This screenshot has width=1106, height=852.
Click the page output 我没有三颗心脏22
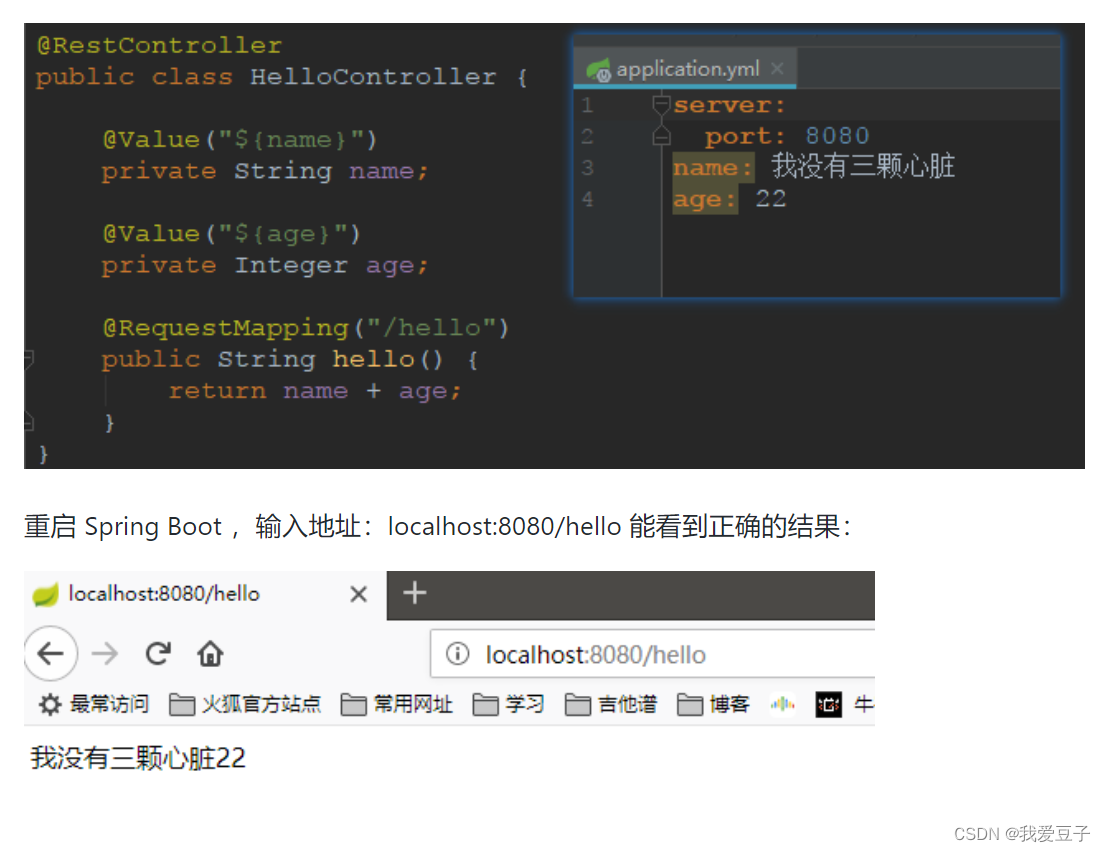coord(138,758)
